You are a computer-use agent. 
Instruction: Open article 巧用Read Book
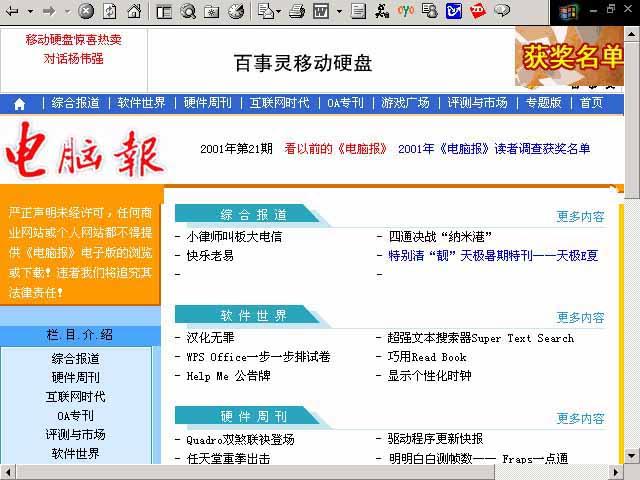(x=427, y=357)
